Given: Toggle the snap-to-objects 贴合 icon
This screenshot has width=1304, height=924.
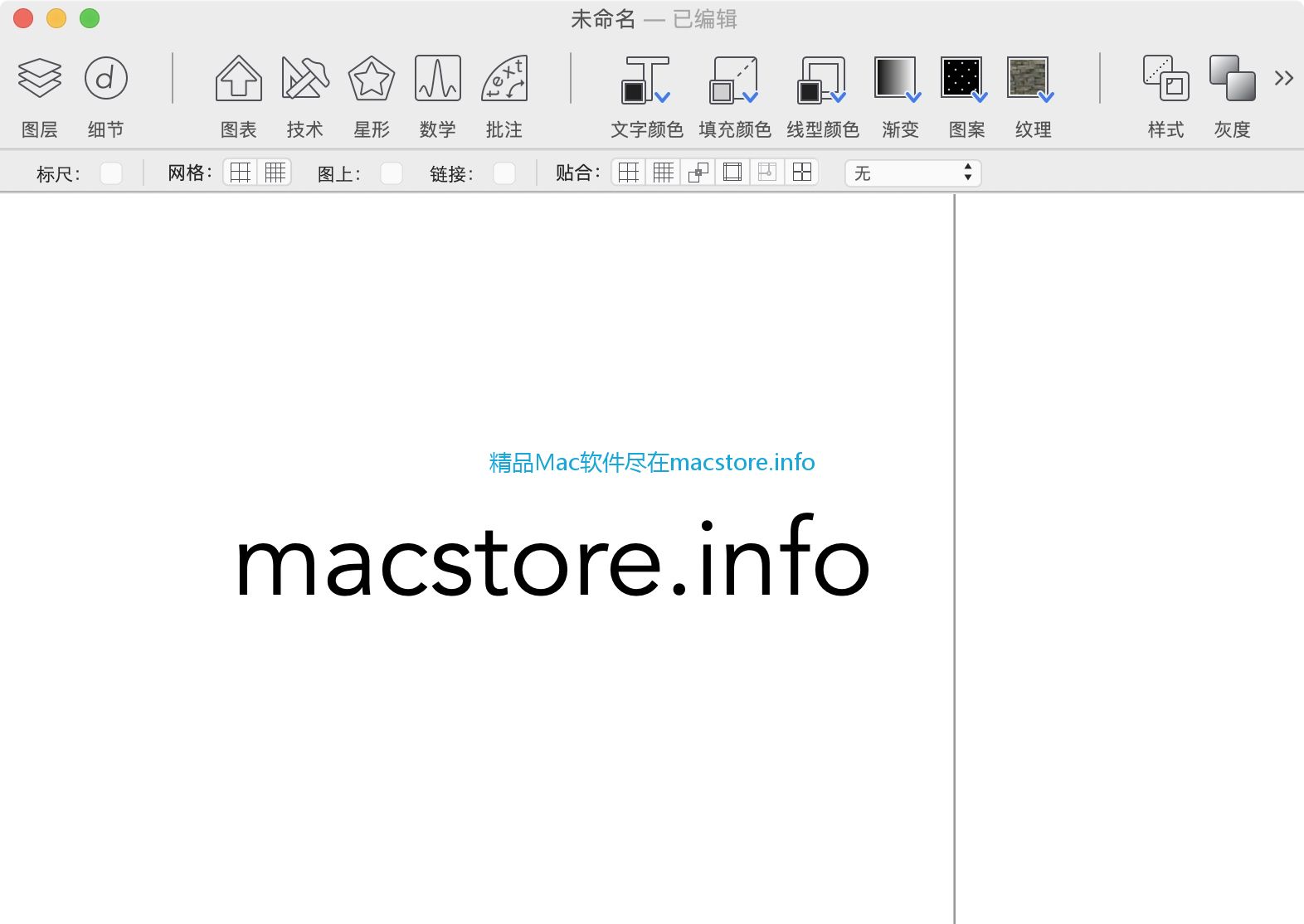Looking at the screenshot, I should (698, 173).
